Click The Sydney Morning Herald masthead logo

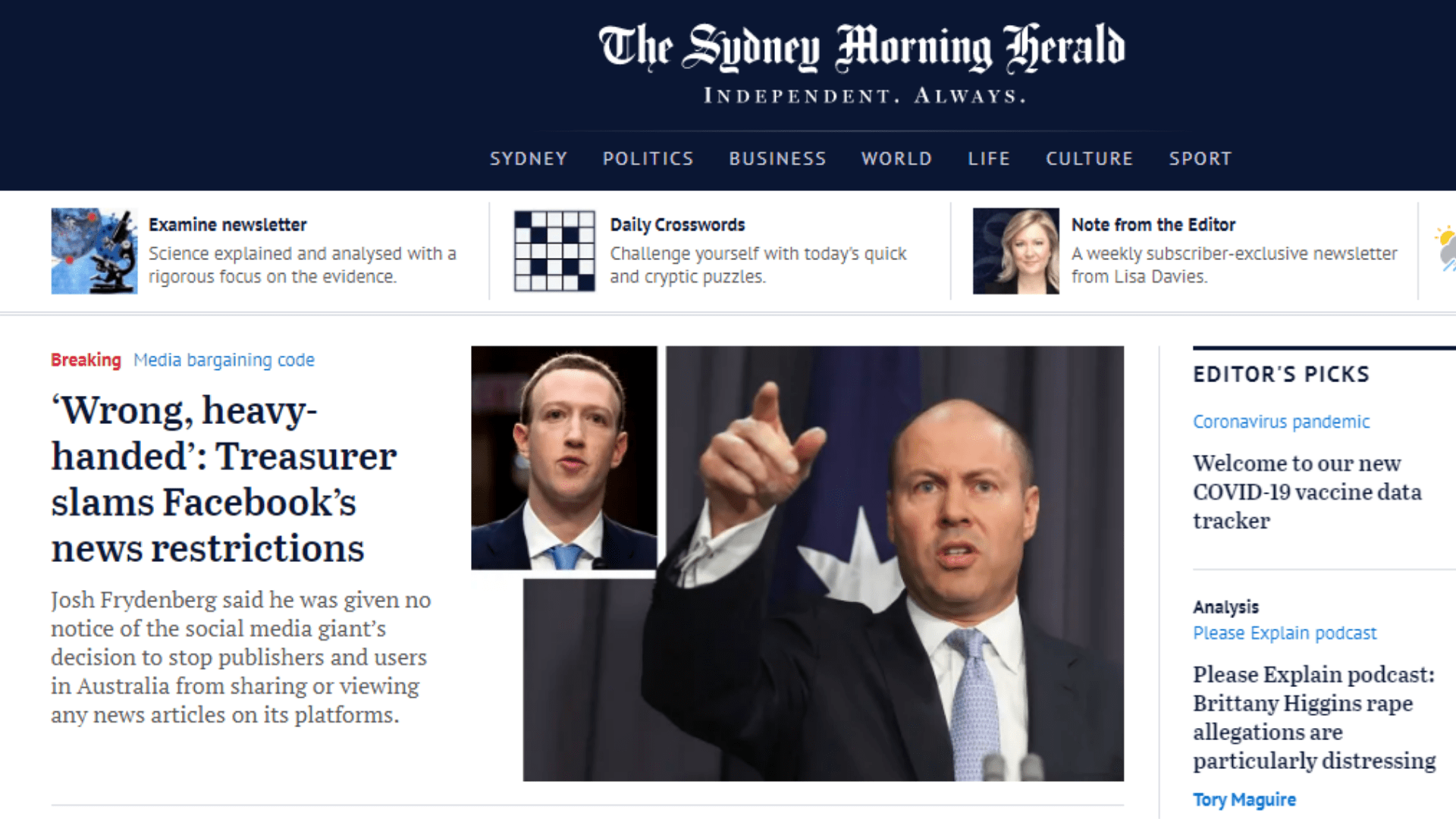click(861, 49)
